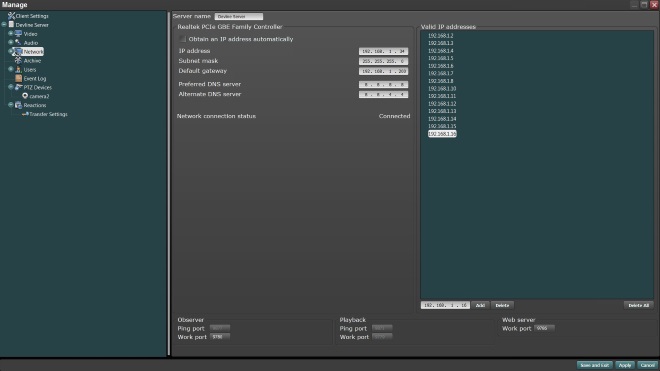
Task: Collapse the PTZ Devices tree node
Action: pyautogui.click(x=11, y=87)
